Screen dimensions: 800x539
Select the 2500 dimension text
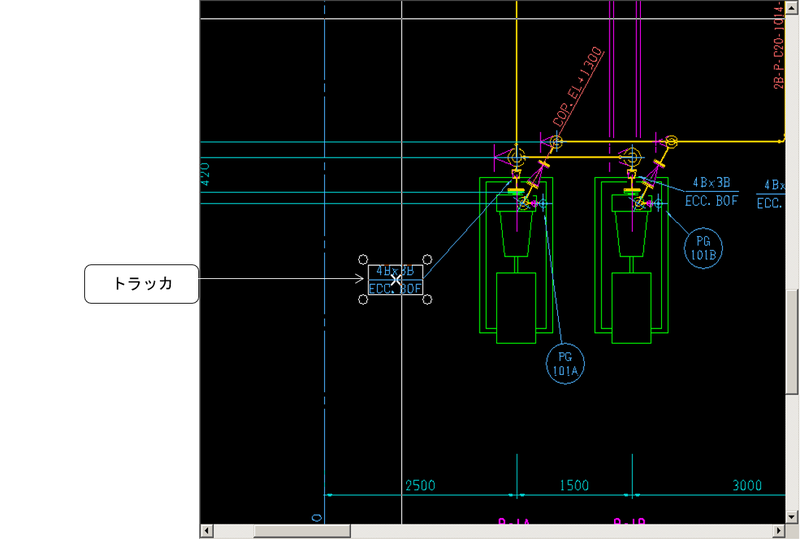click(x=419, y=485)
